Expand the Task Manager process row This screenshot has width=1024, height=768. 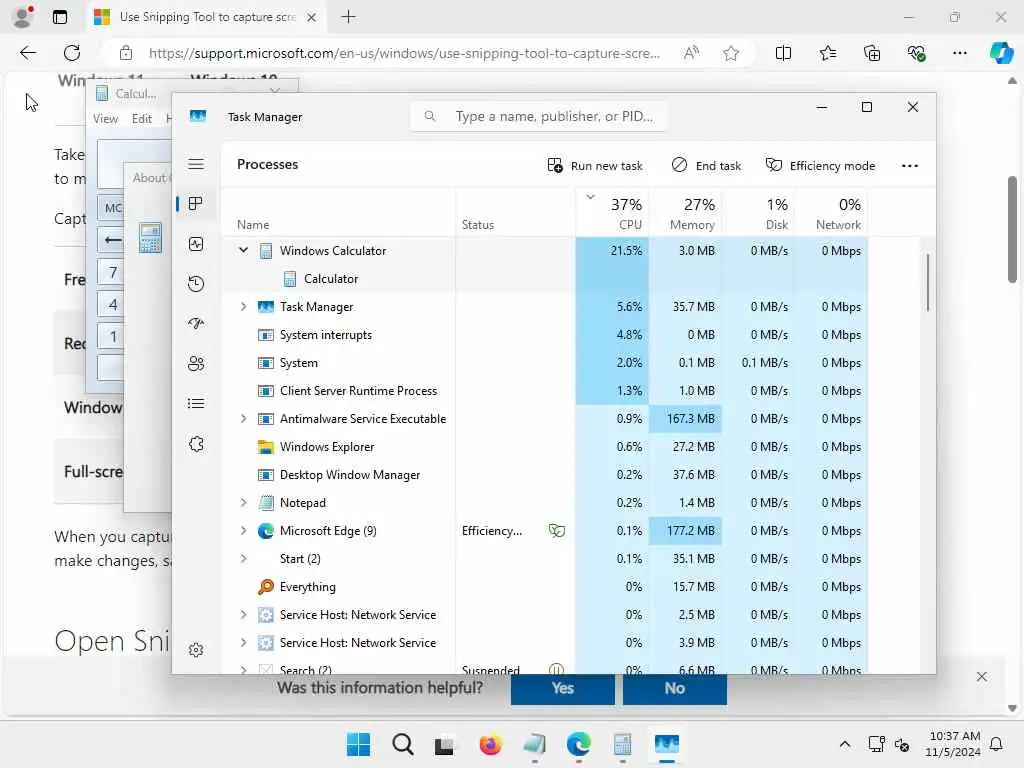[x=244, y=306]
